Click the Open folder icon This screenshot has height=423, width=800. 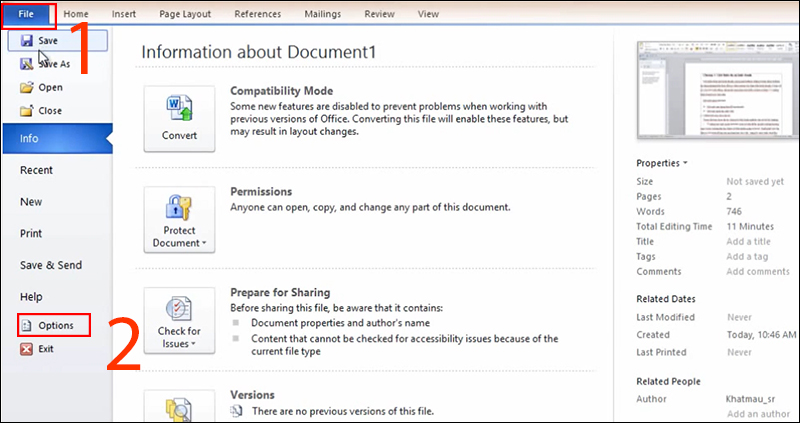click(x=26, y=86)
